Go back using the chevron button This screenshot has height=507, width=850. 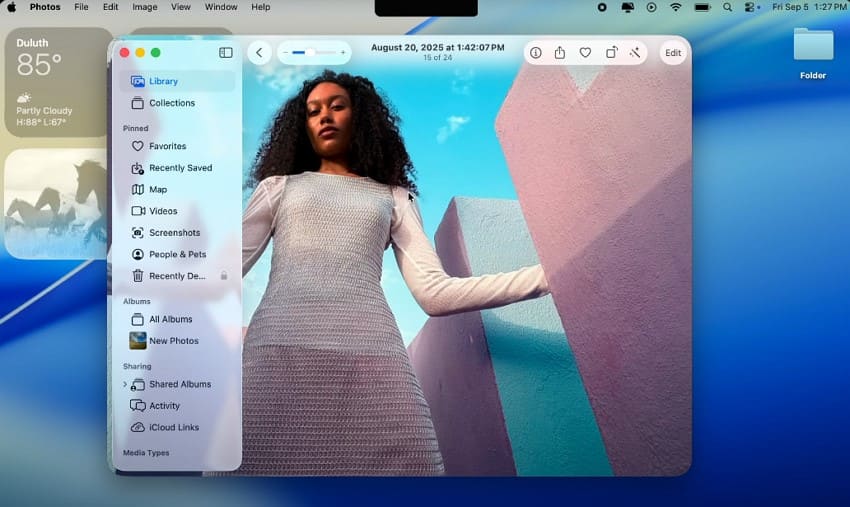coord(259,53)
